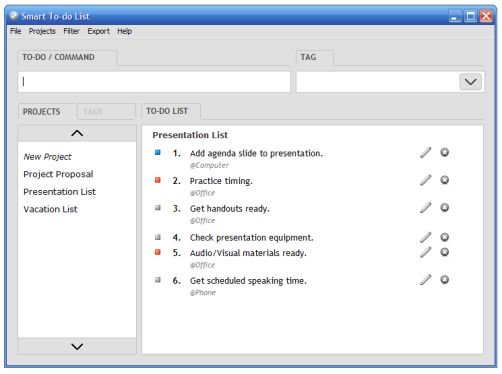502x374 pixels.
Task: Edit the 'Practice timing' task
Action: (x=425, y=180)
